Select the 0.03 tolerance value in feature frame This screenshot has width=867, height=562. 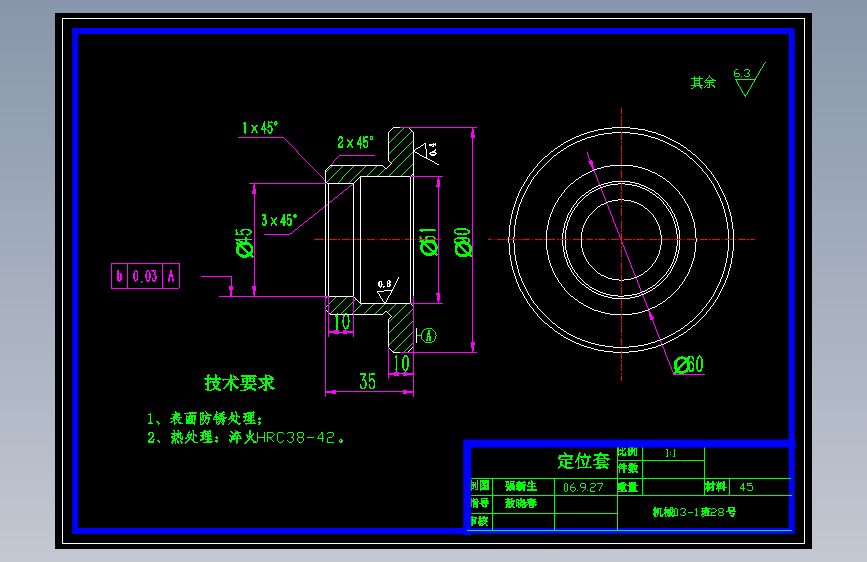[145, 276]
